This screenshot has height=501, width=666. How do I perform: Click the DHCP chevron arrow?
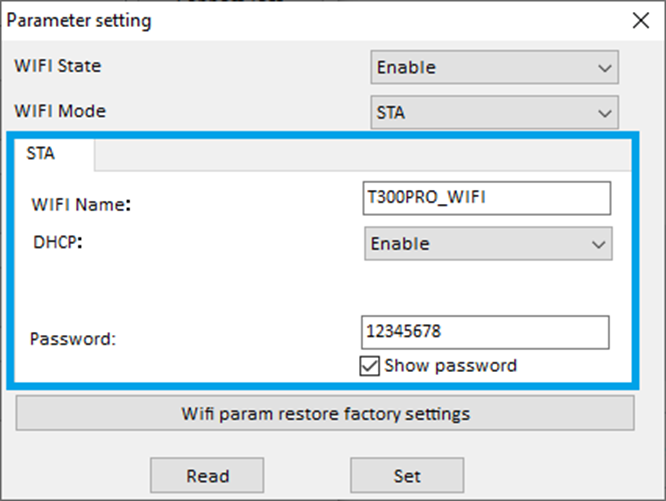pyautogui.click(x=598, y=243)
